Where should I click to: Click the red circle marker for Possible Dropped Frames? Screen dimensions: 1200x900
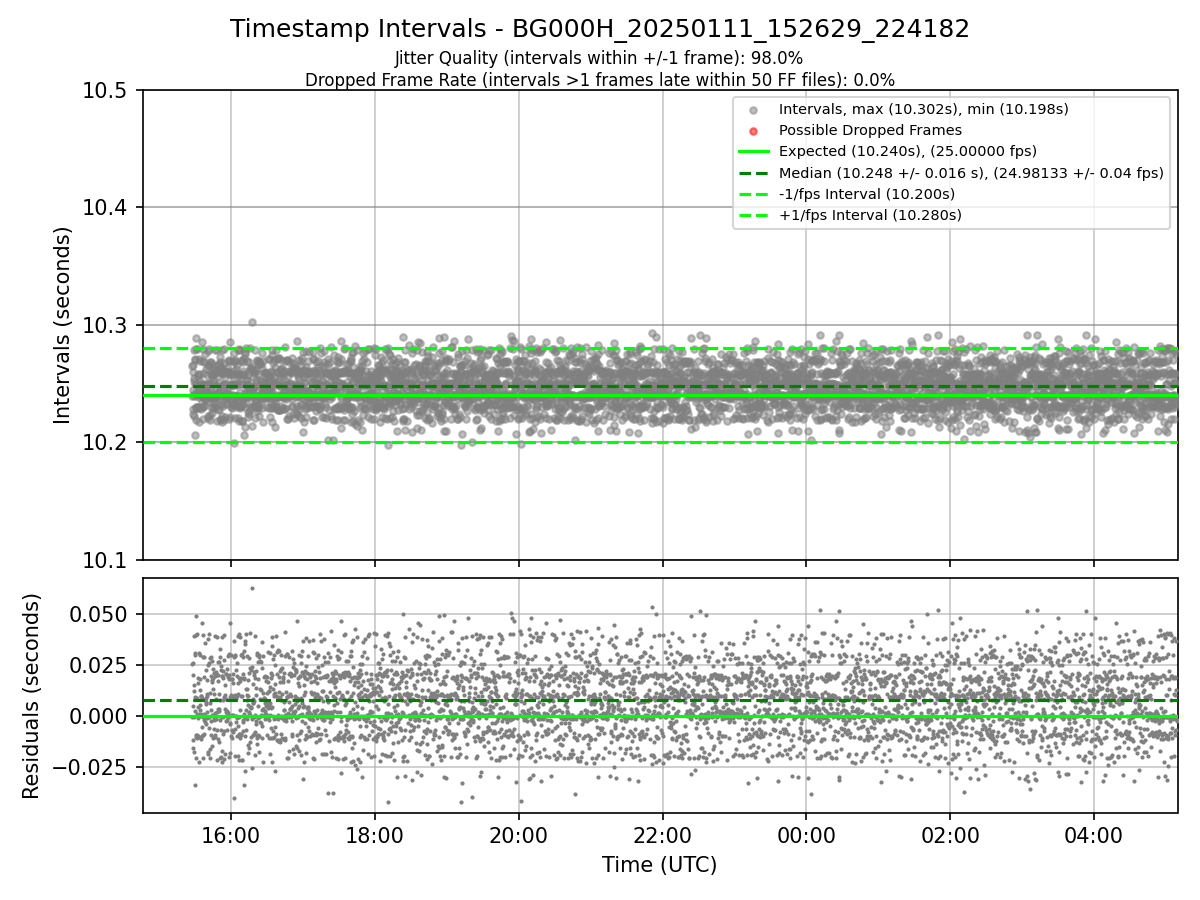754,130
